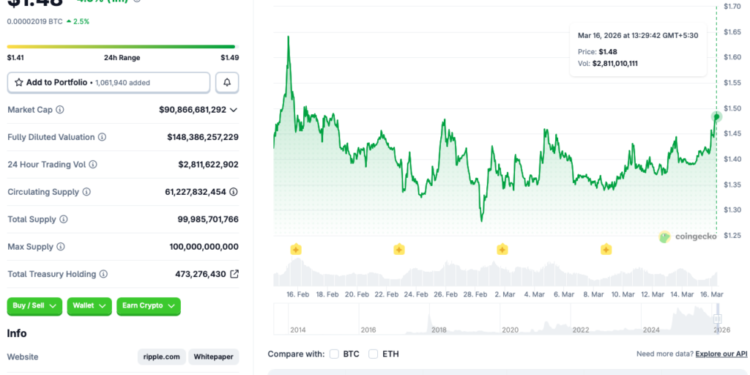Open info icon beside 61,227,832,454 value

[233, 192]
